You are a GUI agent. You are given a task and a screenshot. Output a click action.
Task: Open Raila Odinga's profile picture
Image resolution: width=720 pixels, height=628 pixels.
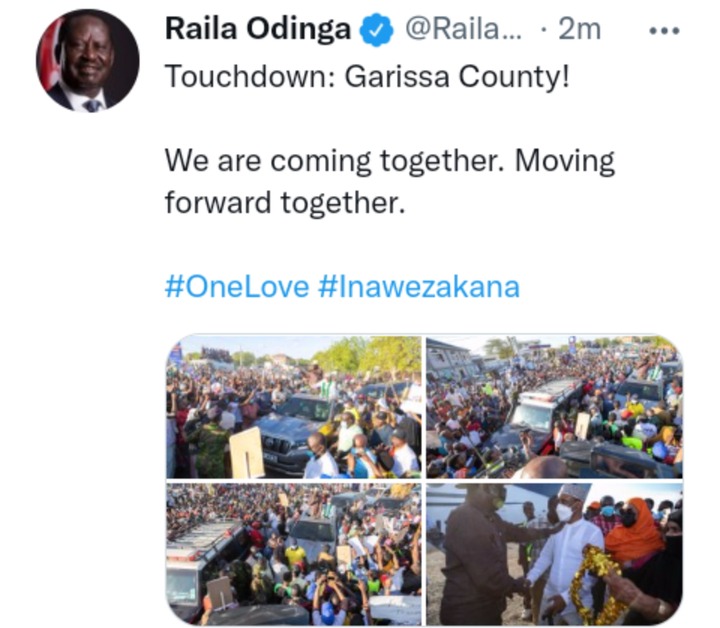pos(88,60)
